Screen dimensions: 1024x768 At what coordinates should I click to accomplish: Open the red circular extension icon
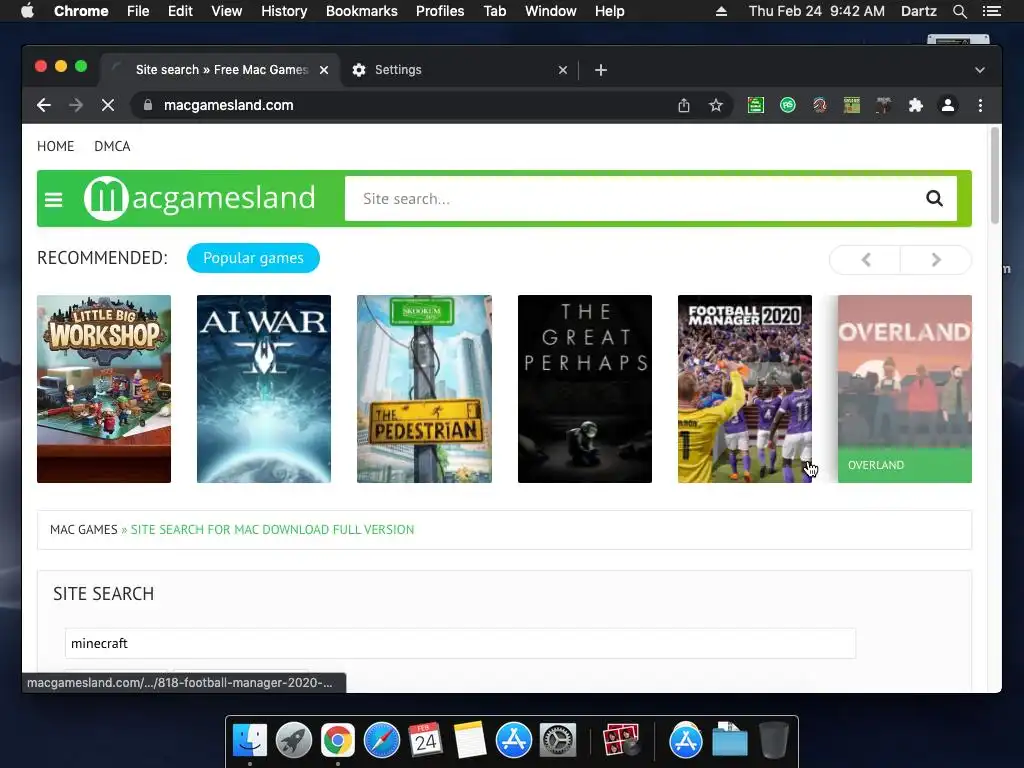pyautogui.click(x=820, y=105)
